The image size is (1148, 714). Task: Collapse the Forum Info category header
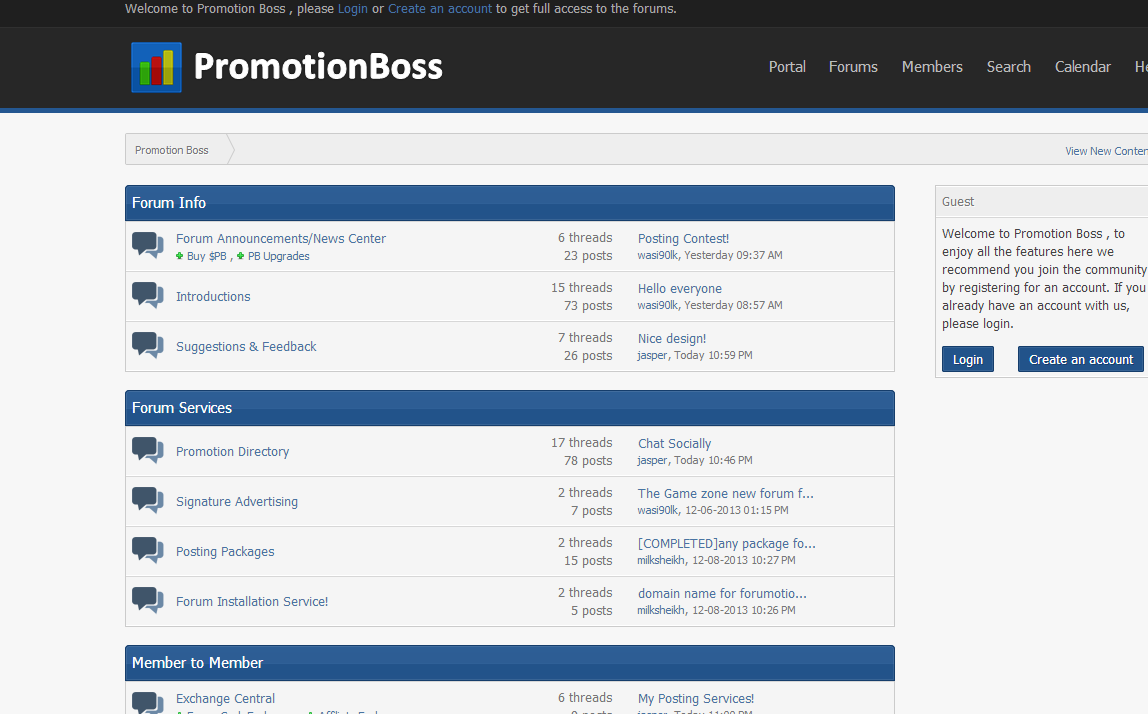pos(509,203)
